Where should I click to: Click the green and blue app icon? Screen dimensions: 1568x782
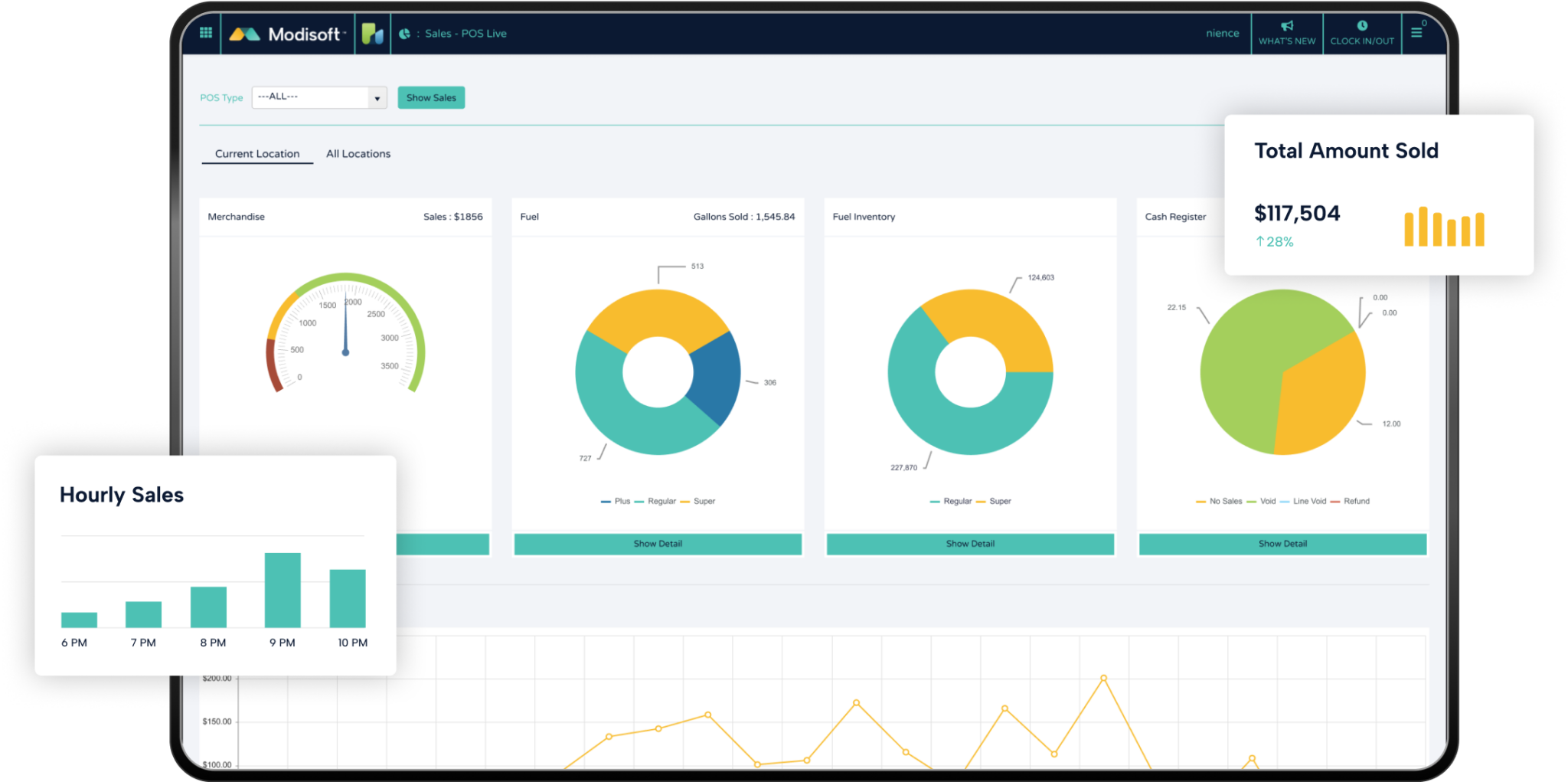[373, 34]
